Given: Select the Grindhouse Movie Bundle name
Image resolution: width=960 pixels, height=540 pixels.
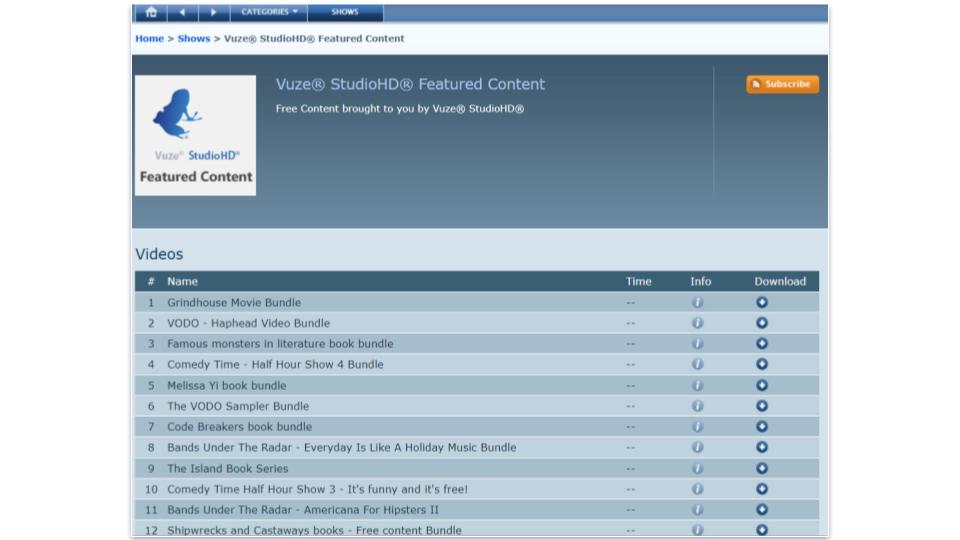Looking at the screenshot, I should pos(234,302).
